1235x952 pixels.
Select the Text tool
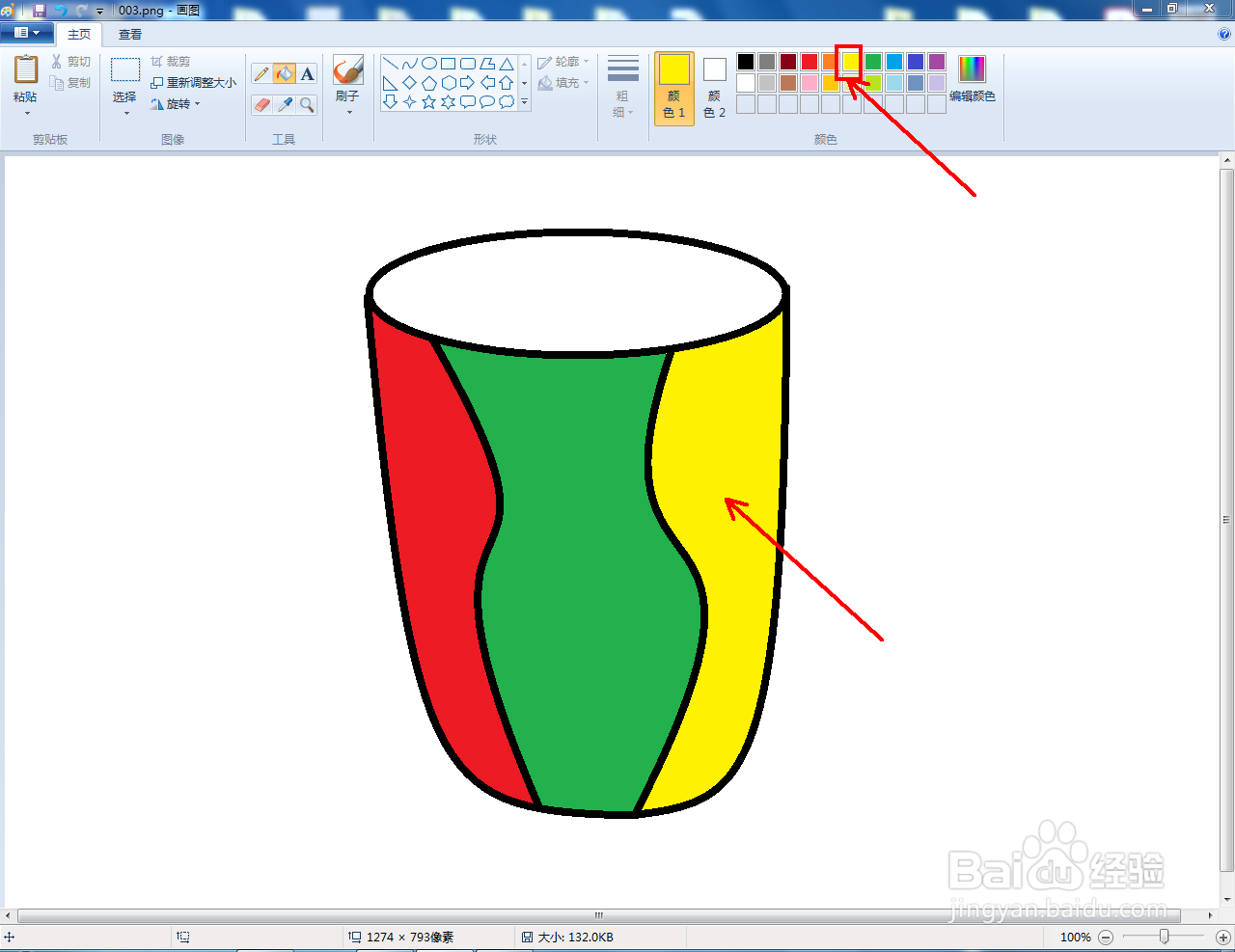point(307,74)
